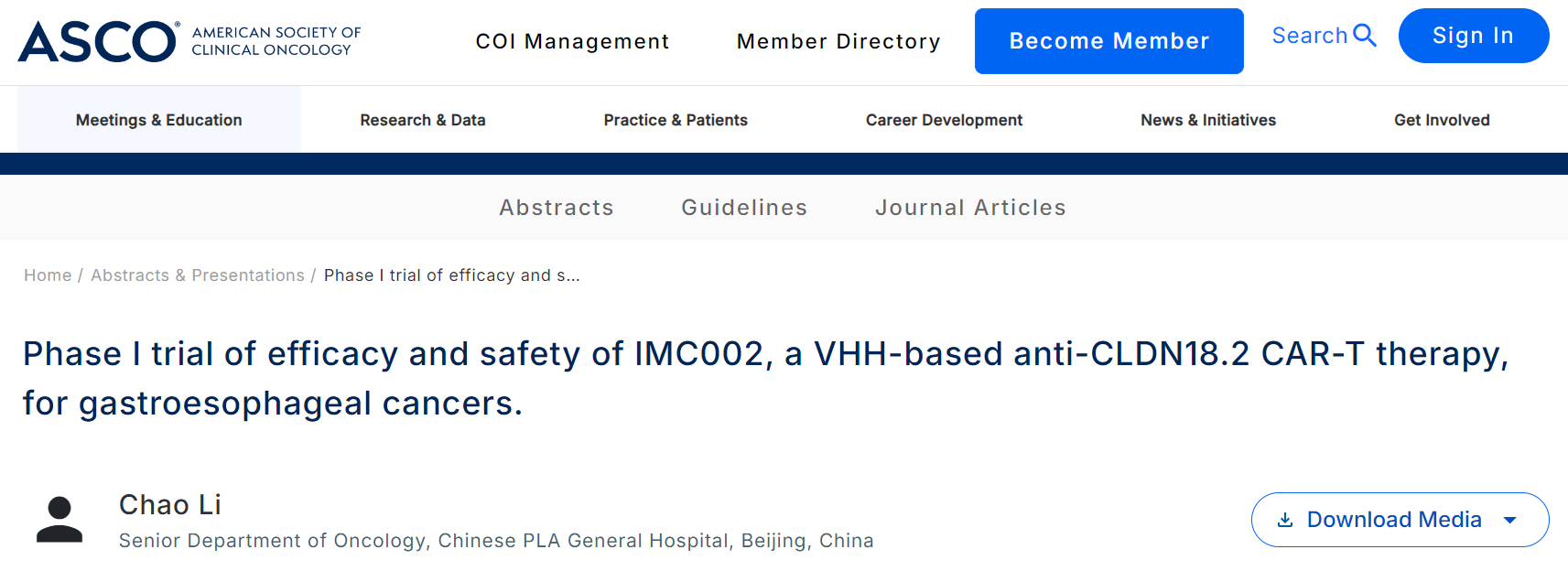Open the Research & Data menu
The width and height of the screenshot is (1568, 571).
coord(423,120)
